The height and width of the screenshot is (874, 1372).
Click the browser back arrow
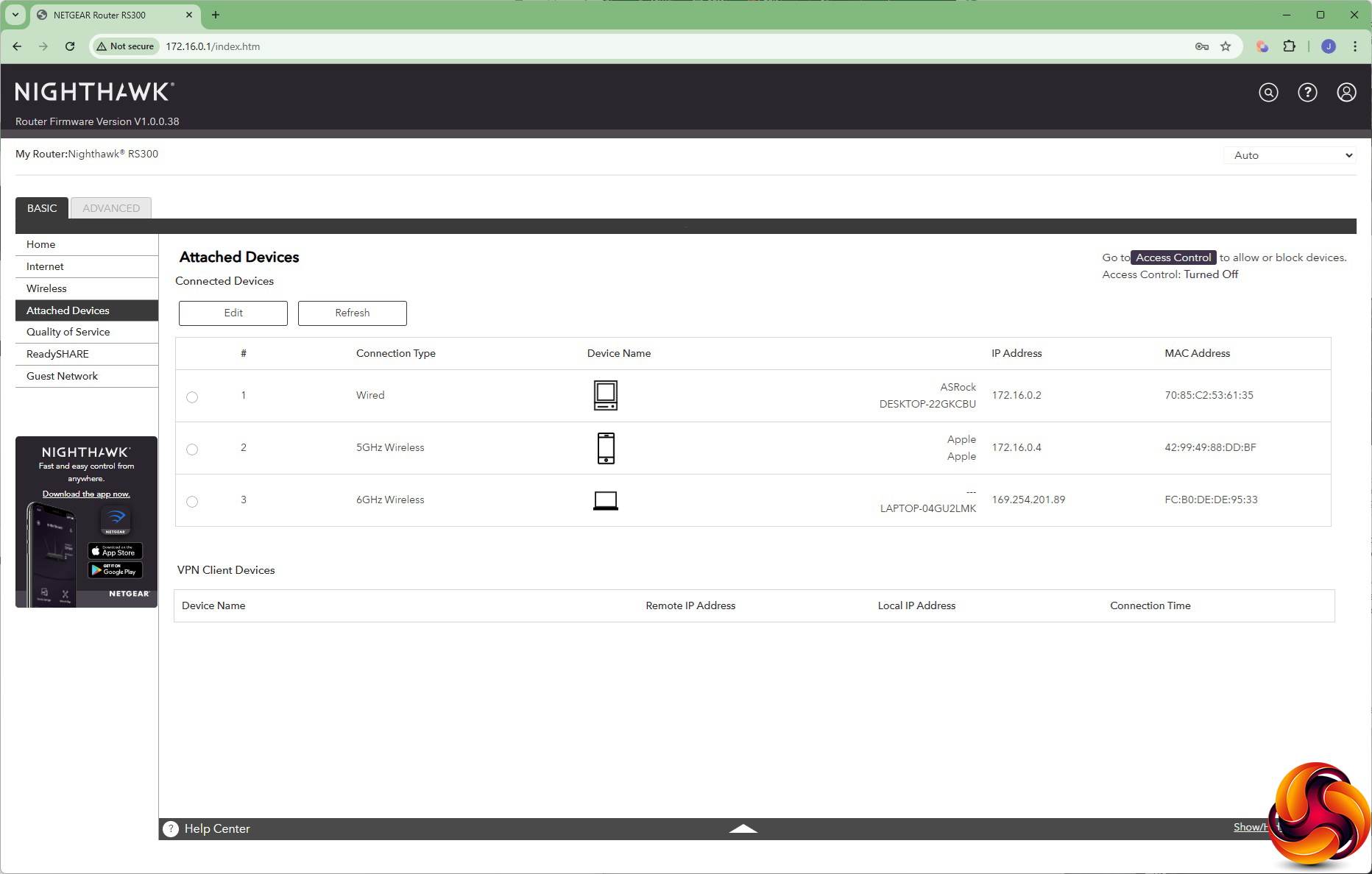pos(17,46)
